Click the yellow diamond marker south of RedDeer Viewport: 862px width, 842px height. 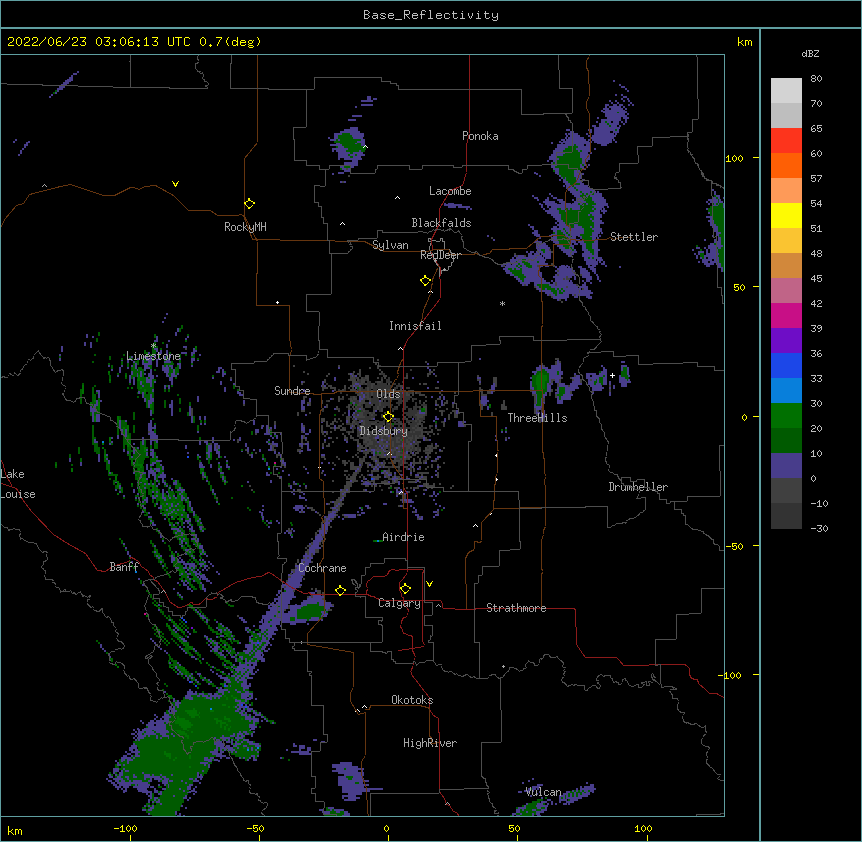click(425, 281)
